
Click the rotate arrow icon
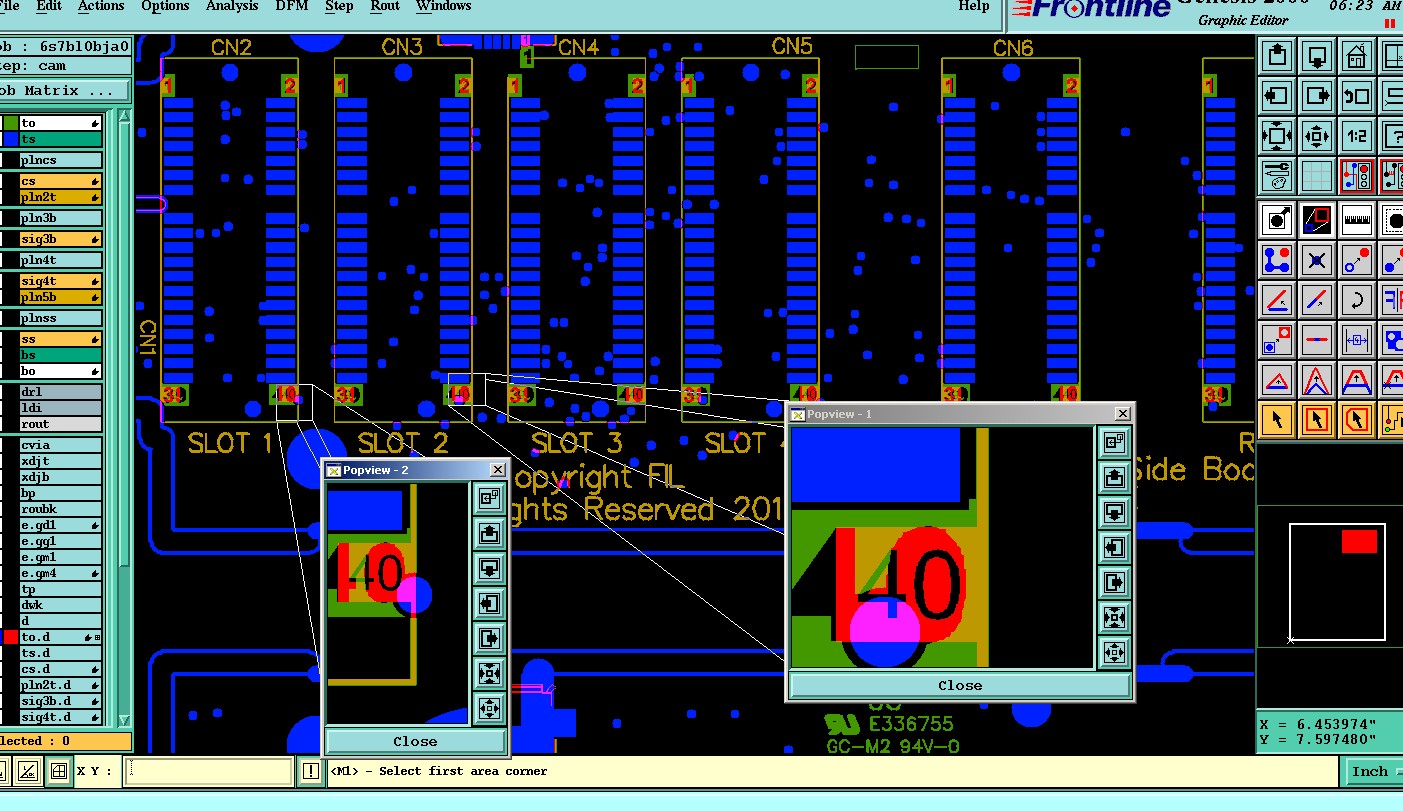pos(1357,300)
